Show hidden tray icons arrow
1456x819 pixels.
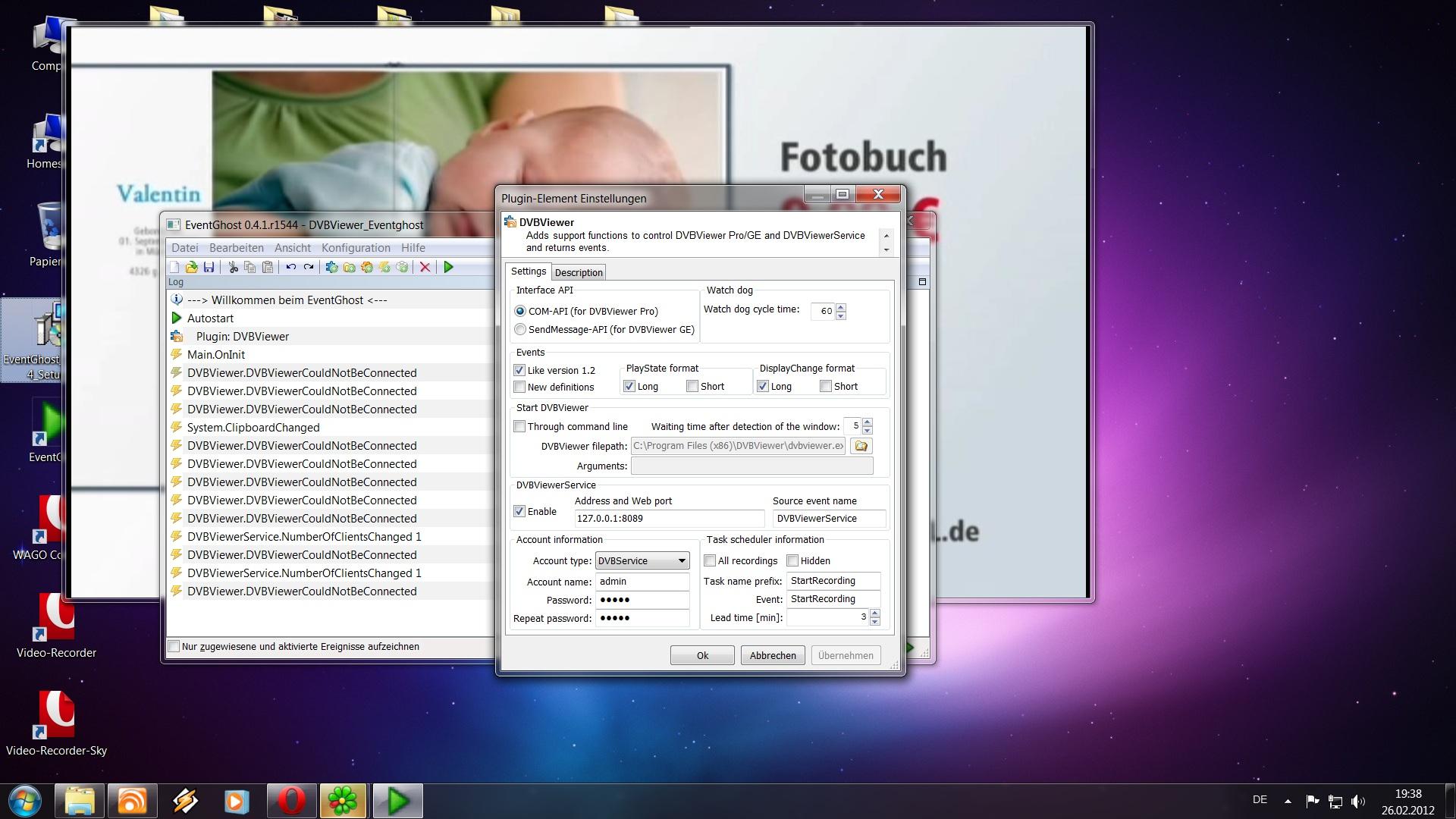click(1288, 801)
